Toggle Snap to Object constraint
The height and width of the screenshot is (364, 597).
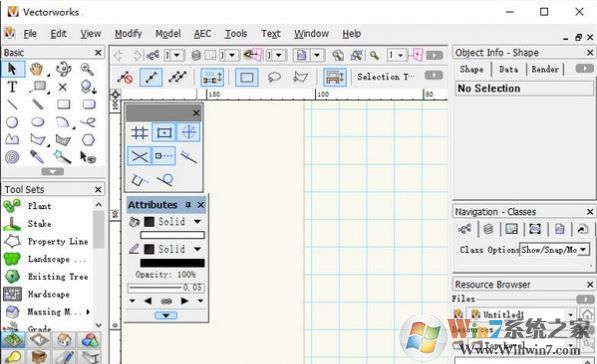pyautogui.click(x=164, y=133)
